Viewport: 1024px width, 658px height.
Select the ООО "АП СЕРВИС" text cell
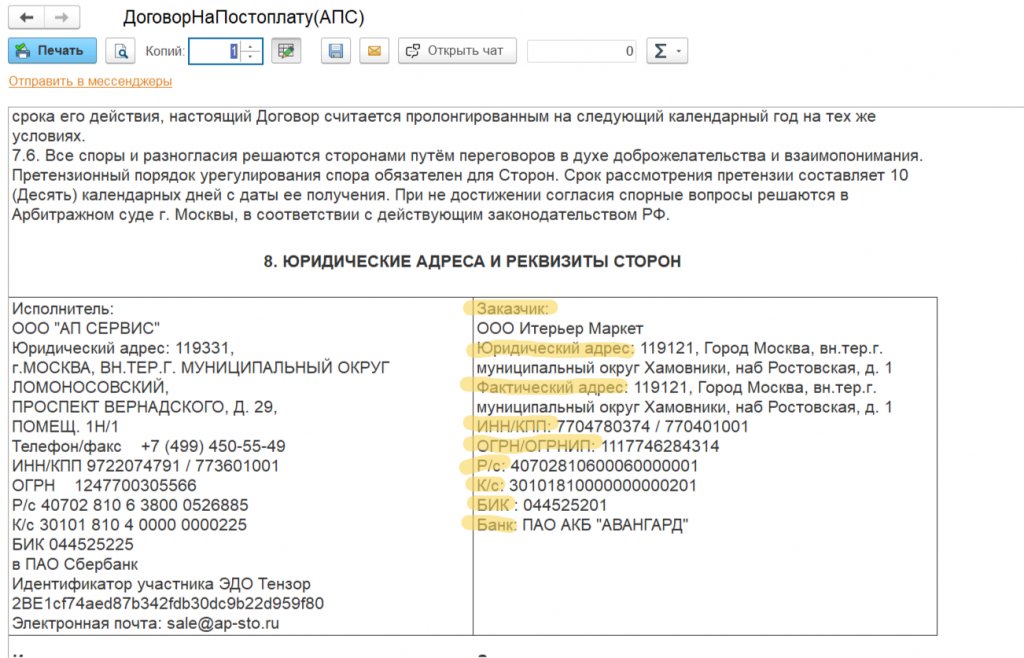point(86,328)
